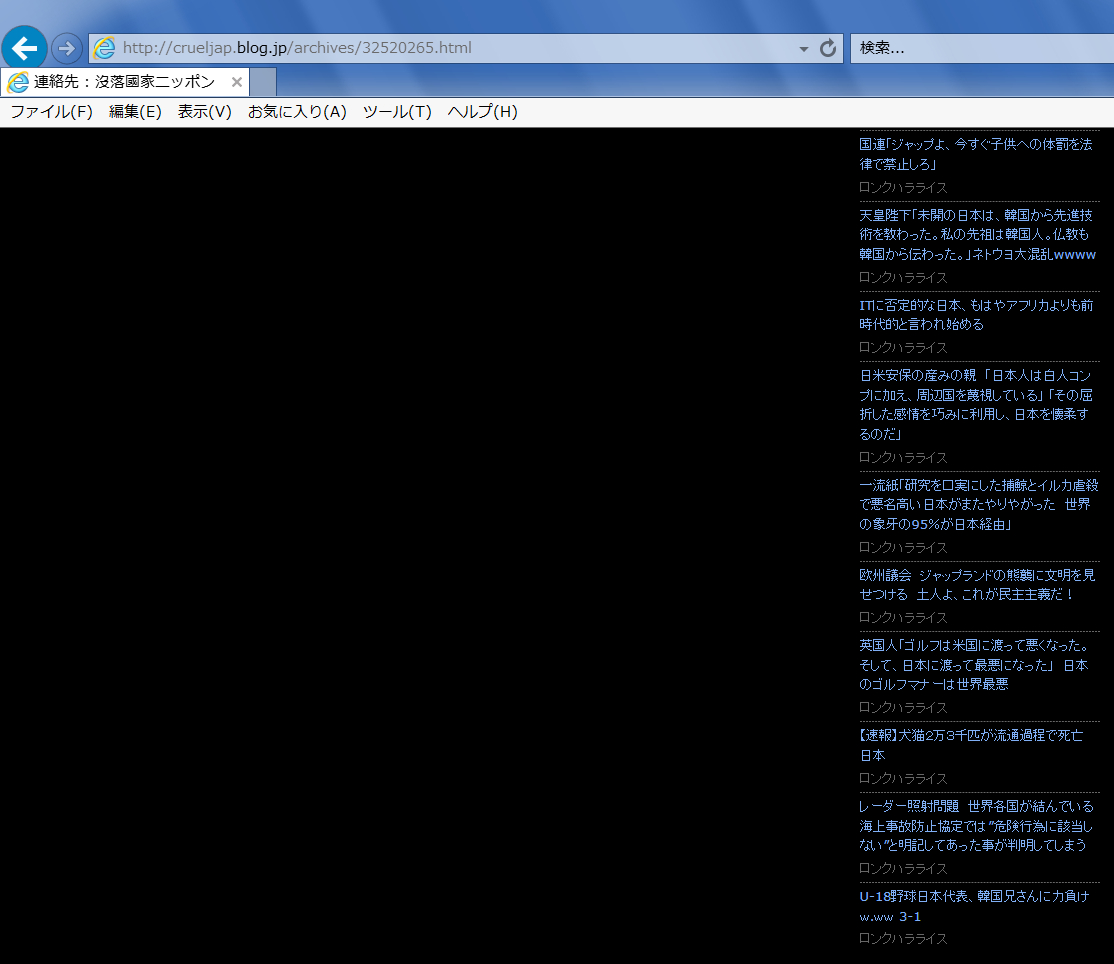Click the IE page icon in address bar
This screenshot has width=1114, height=964.
click(x=104, y=48)
